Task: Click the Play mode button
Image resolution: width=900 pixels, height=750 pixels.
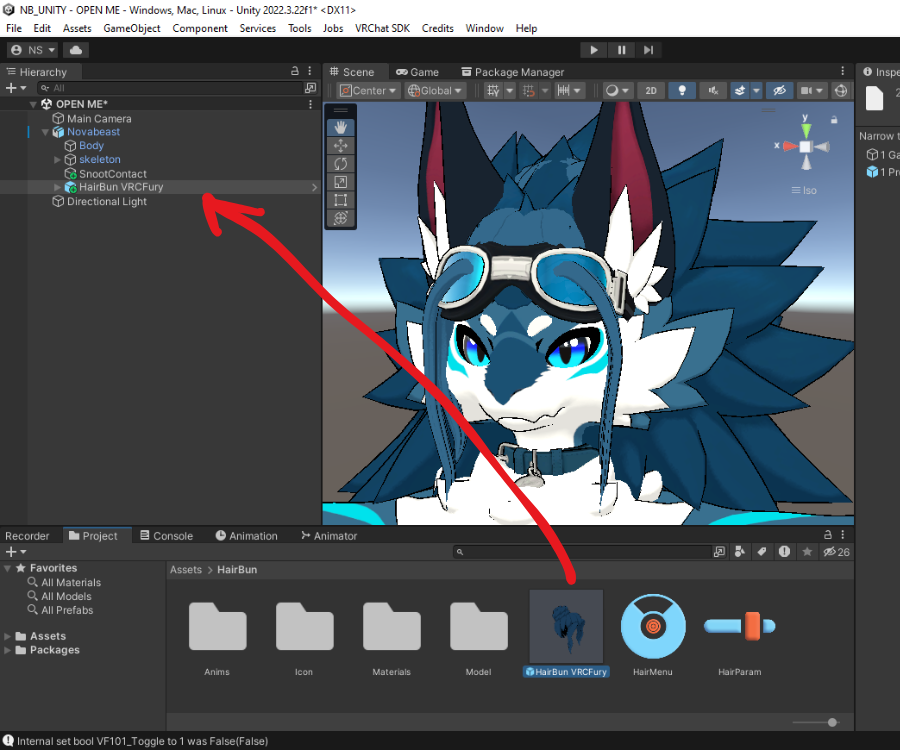Action: pyautogui.click(x=593, y=50)
